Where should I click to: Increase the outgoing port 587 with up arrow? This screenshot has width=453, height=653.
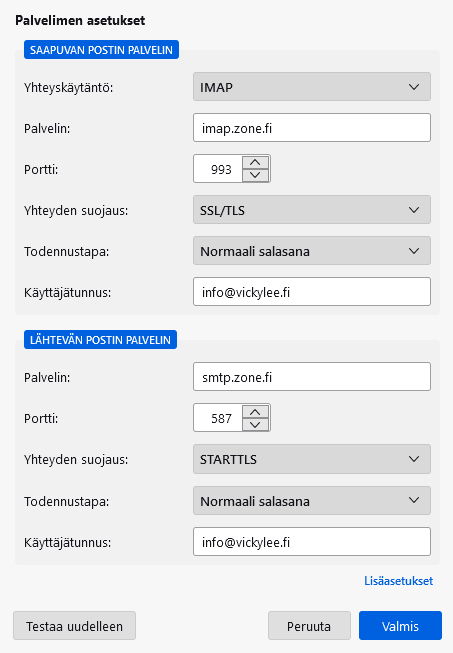coord(255,411)
